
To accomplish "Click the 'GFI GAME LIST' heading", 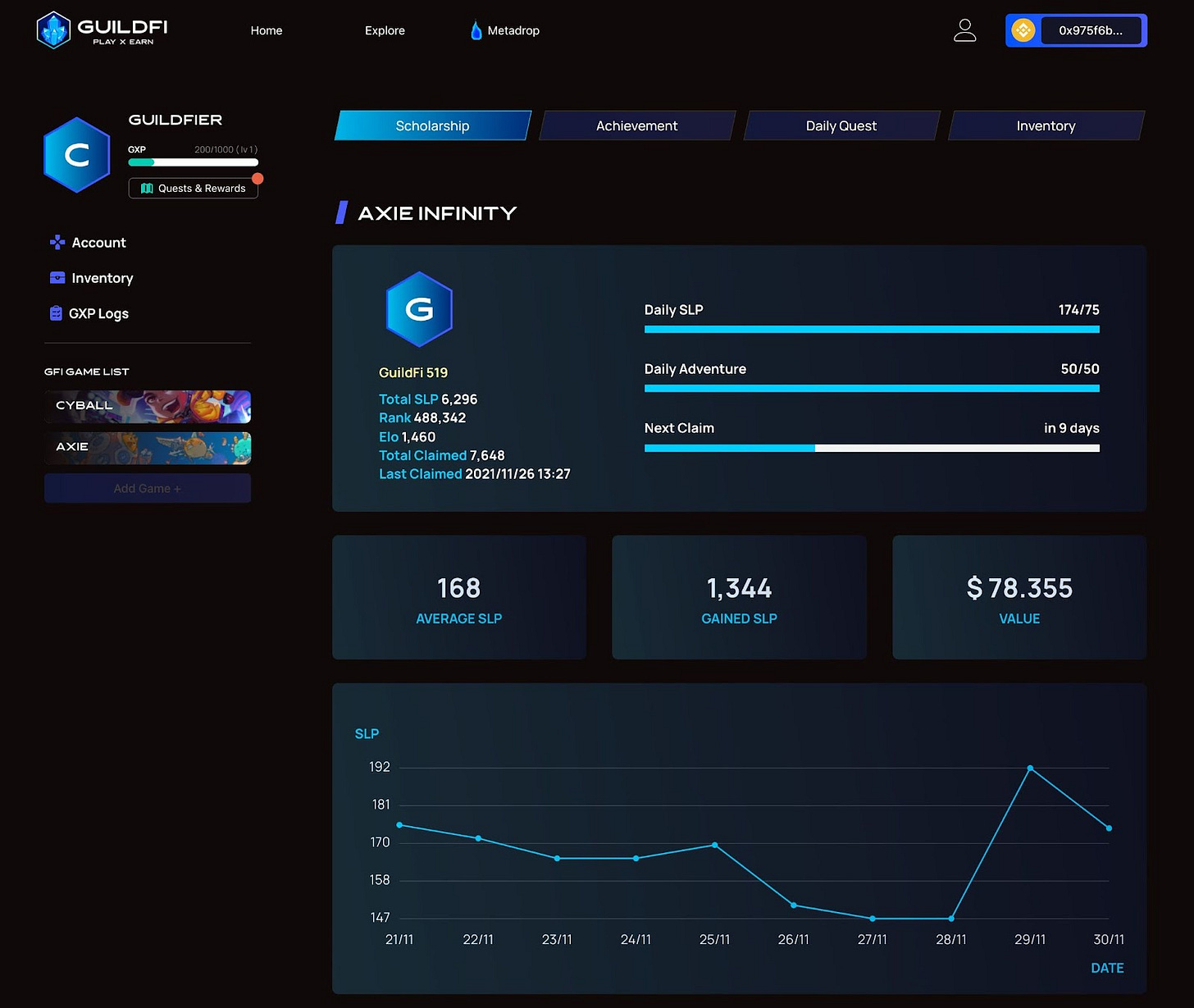I will pyautogui.click(x=87, y=372).
